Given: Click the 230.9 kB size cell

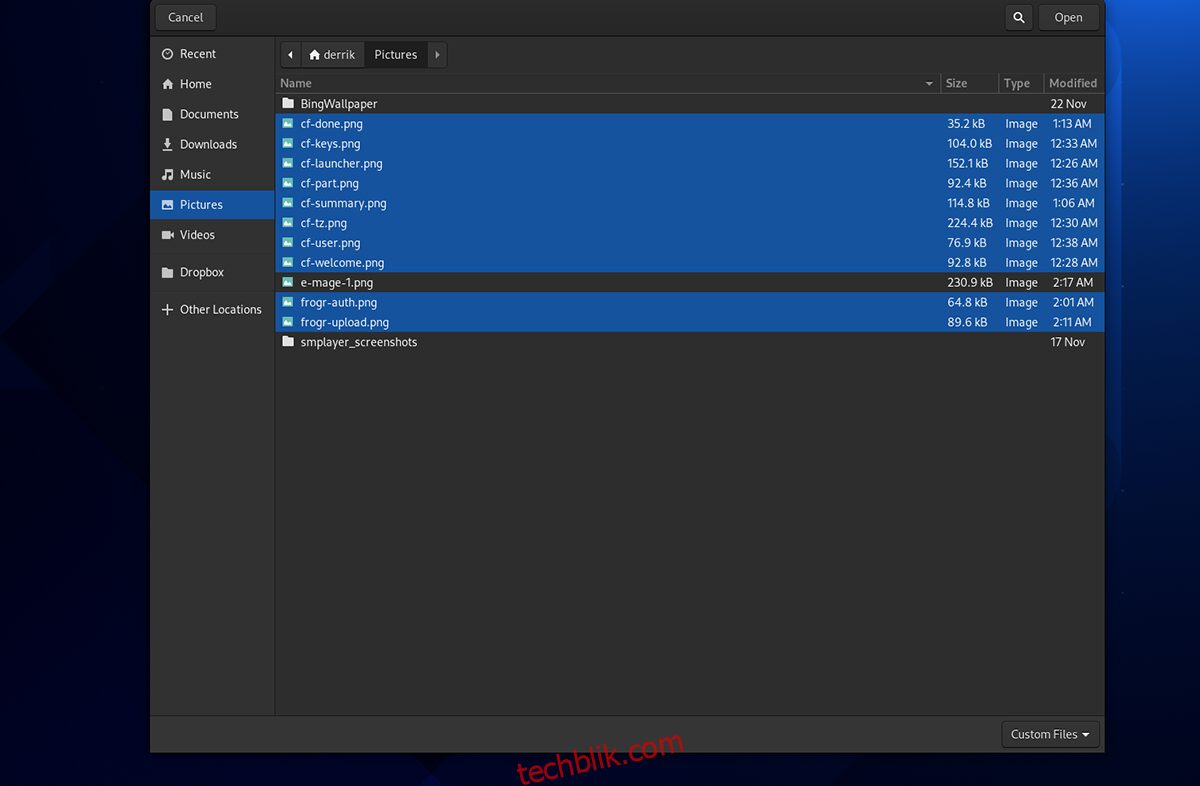Looking at the screenshot, I should 970,283.
